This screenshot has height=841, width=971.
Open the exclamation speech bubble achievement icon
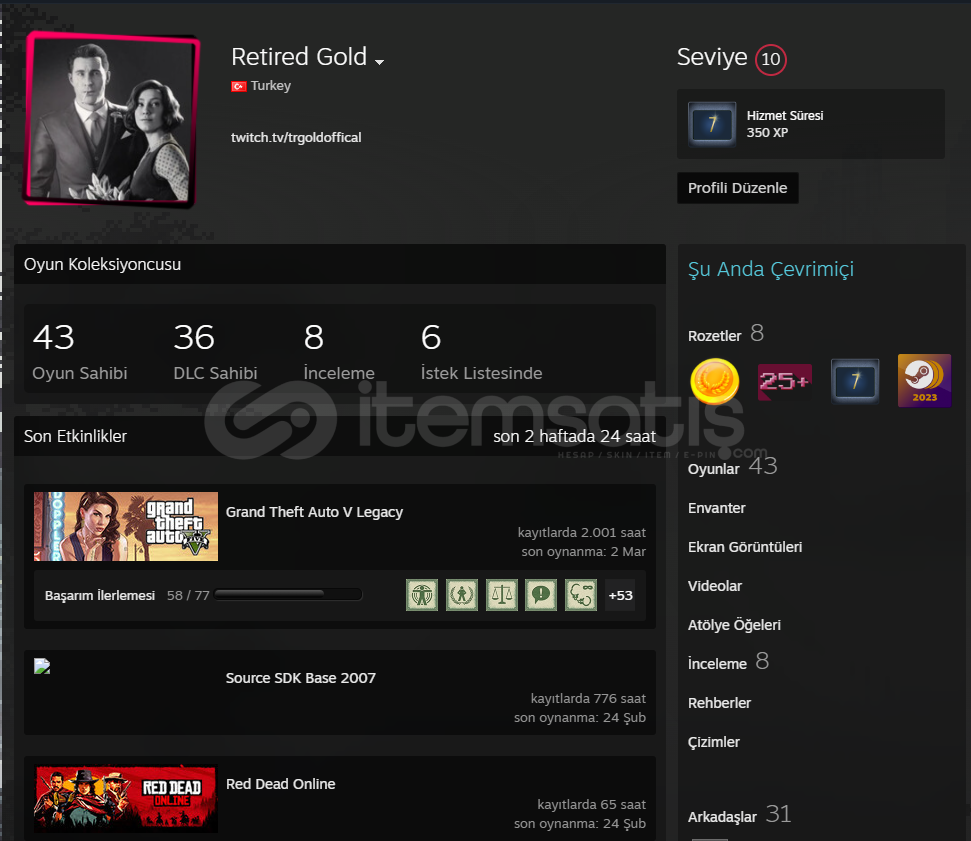pos(541,595)
